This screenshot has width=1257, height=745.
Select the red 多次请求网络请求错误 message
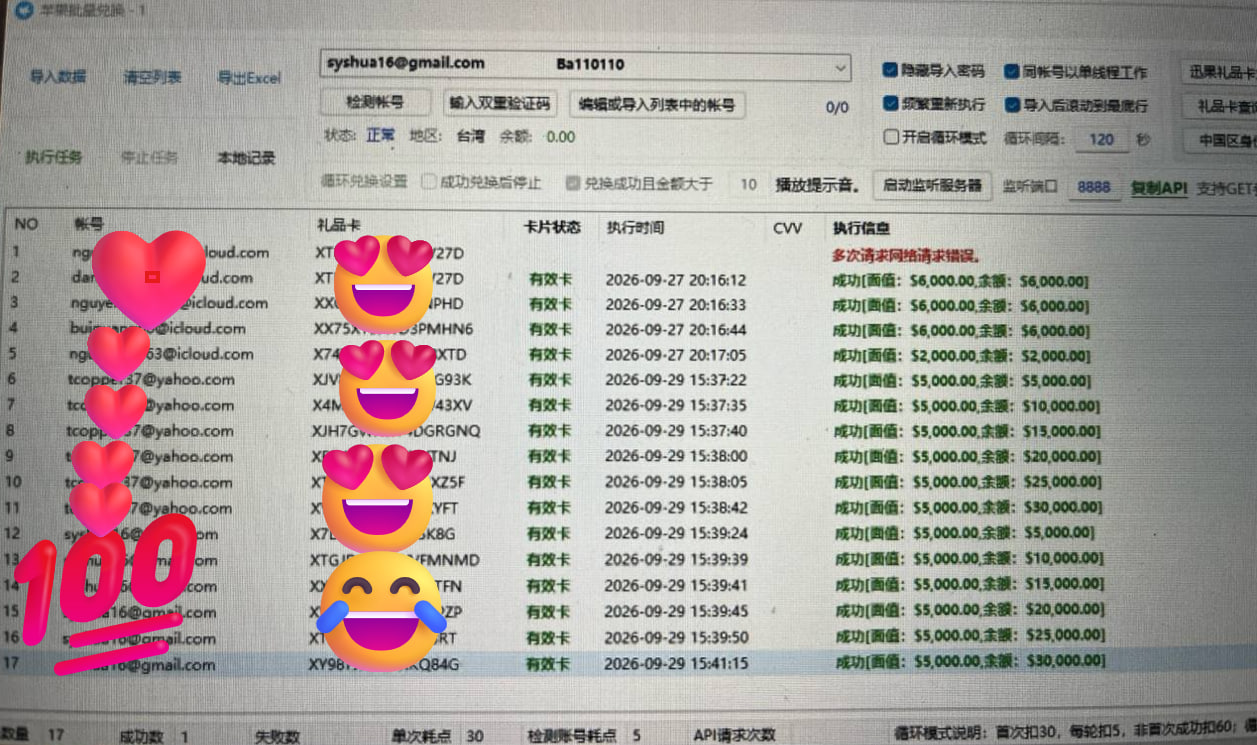coord(906,255)
